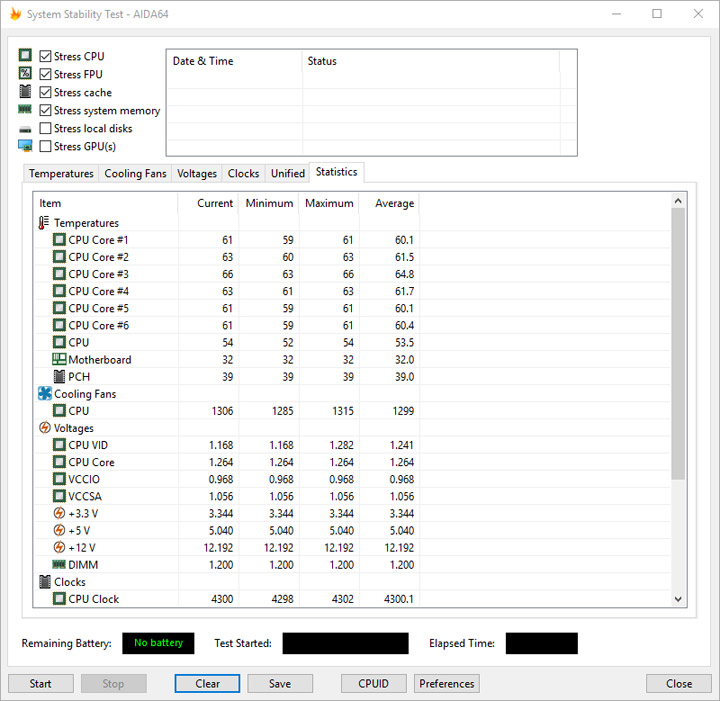
Task: Switch to the Temperatures tab
Action: [61, 174]
